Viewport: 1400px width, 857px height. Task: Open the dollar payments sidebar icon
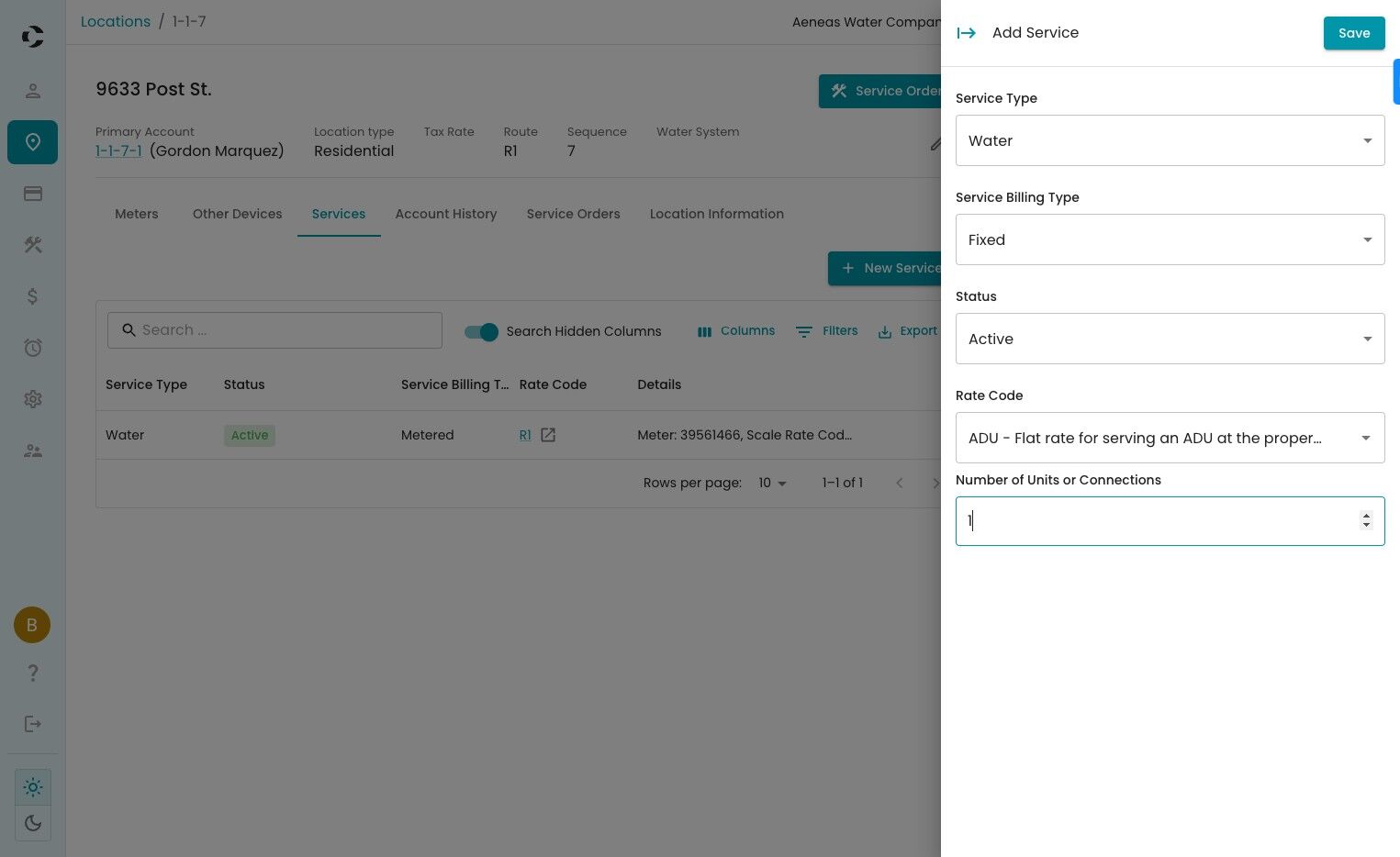tap(33, 296)
